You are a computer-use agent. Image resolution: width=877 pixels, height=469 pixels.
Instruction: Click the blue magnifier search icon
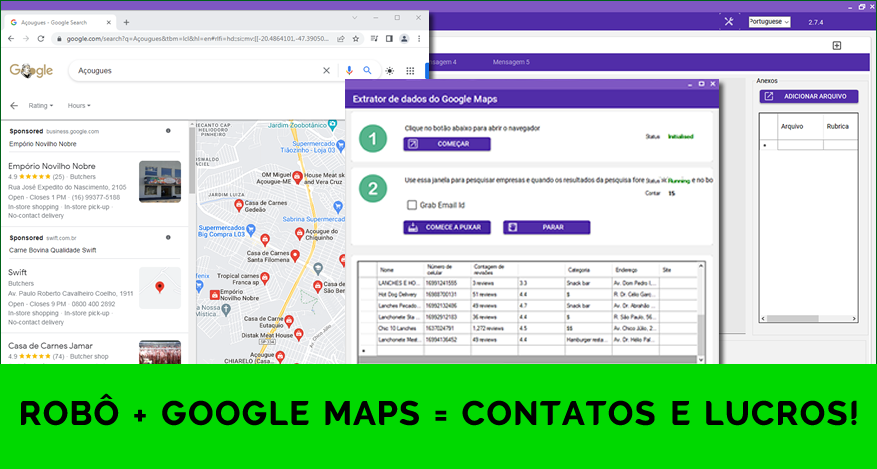coord(367,70)
